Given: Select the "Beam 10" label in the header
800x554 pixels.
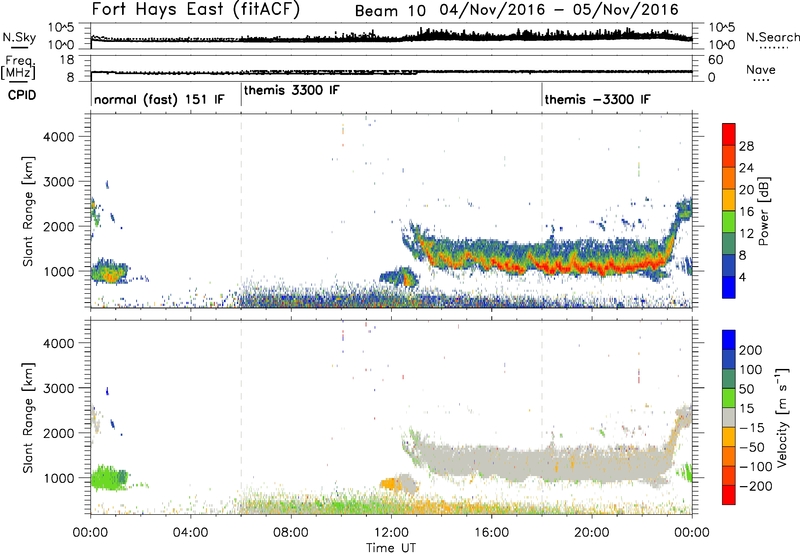Looking at the screenshot, I should pyautogui.click(x=390, y=11).
